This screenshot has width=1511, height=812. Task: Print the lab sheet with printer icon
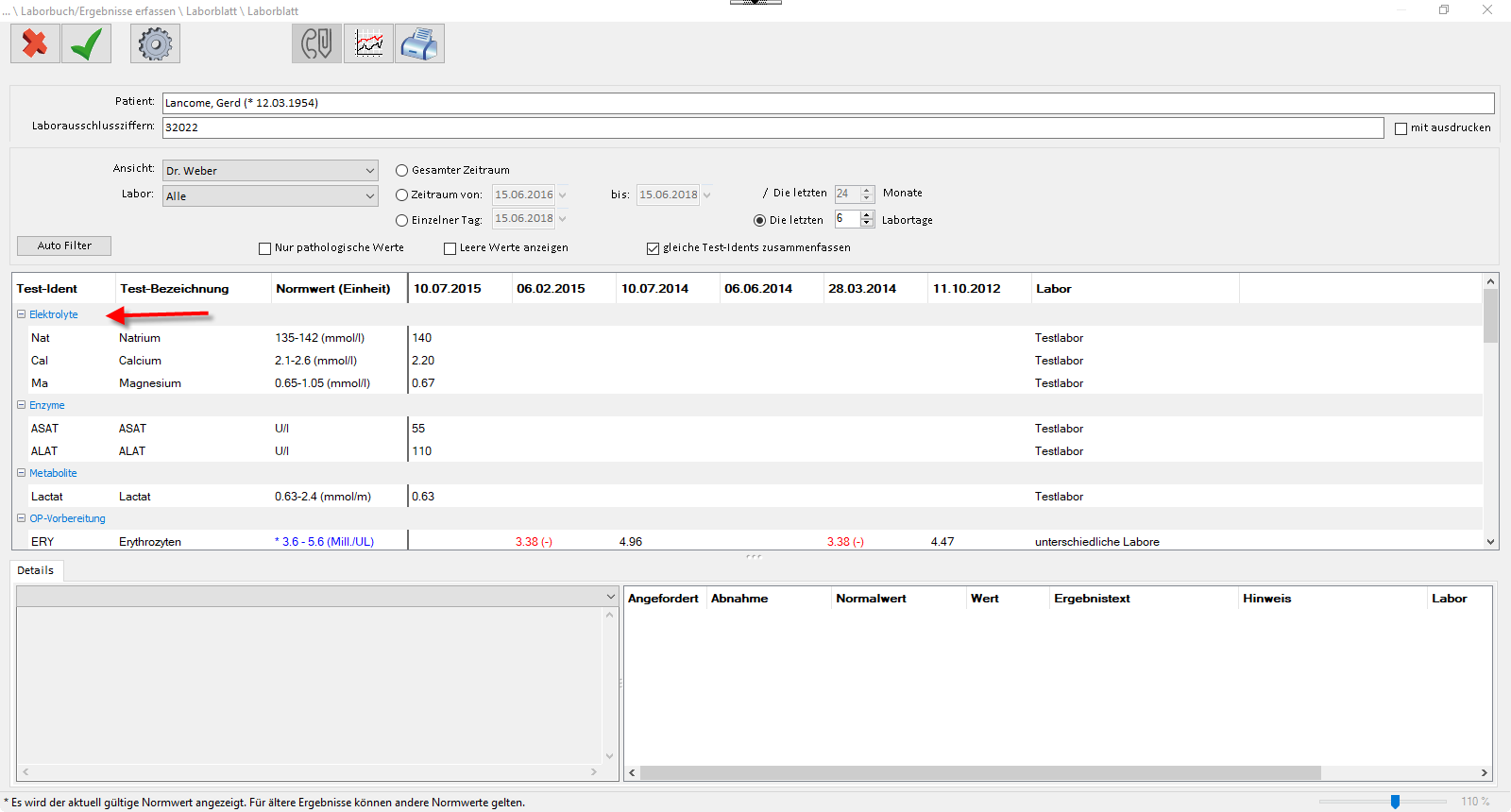tap(419, 43)
